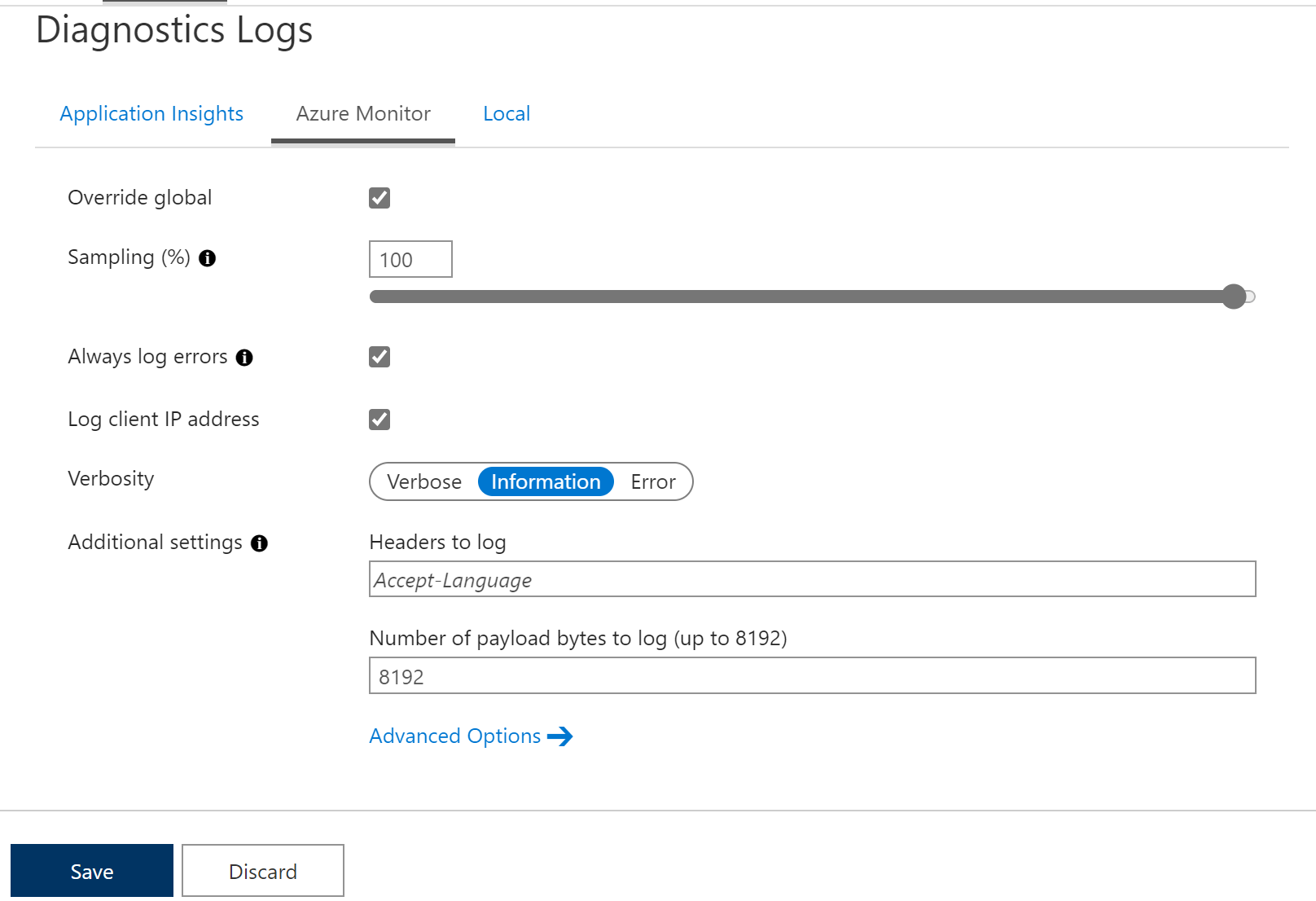Toggle the Log client IP address checkbox

(x=379, y=420)
